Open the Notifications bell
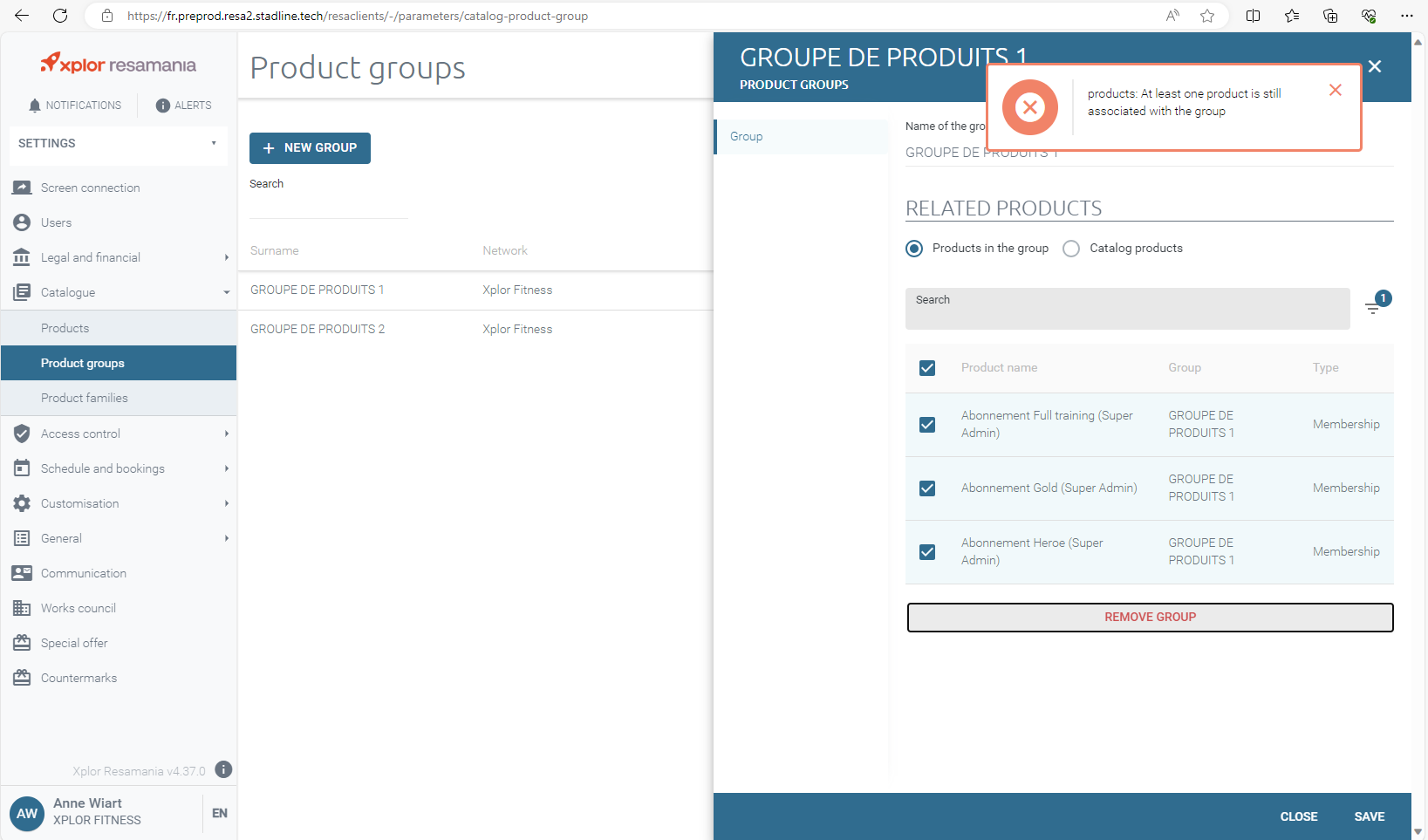The image size is (1428, 840). click(x=35, y=106)
